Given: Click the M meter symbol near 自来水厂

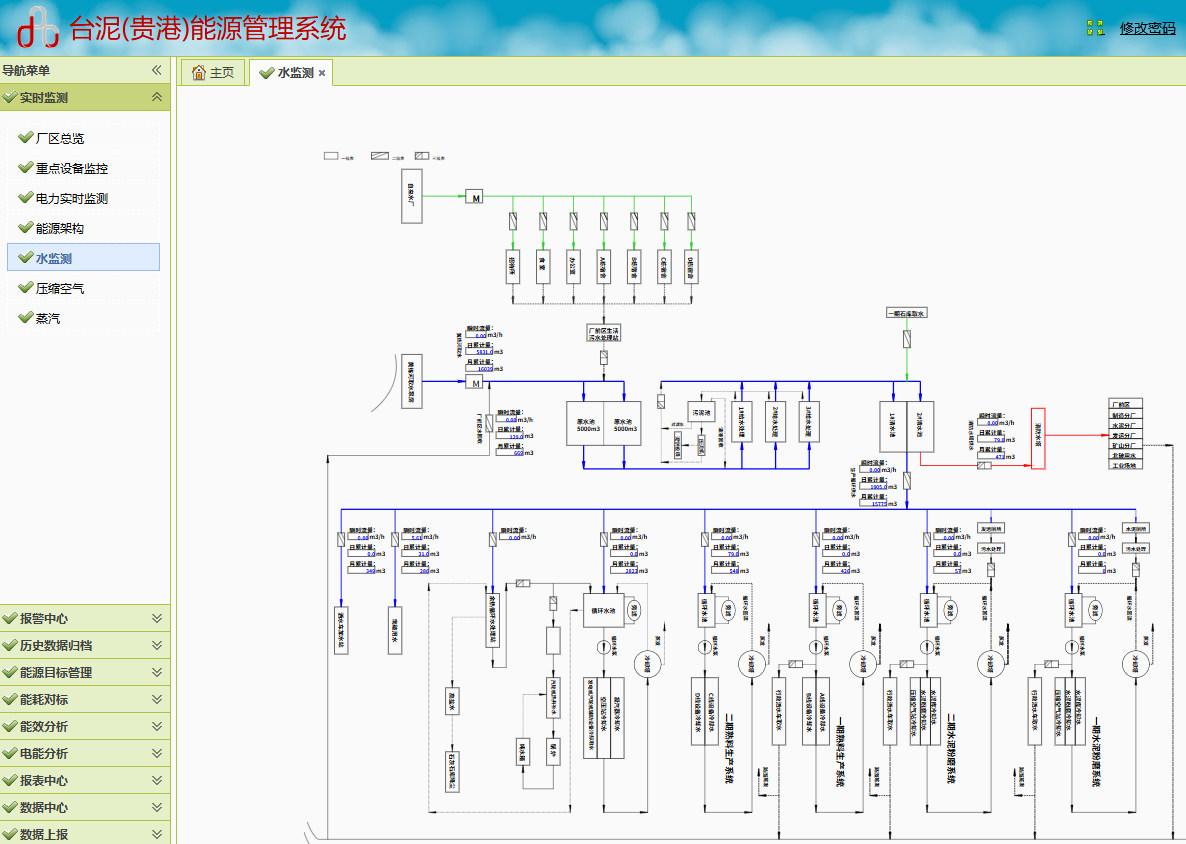Looking at the screenshot, I should click(474, 197).
